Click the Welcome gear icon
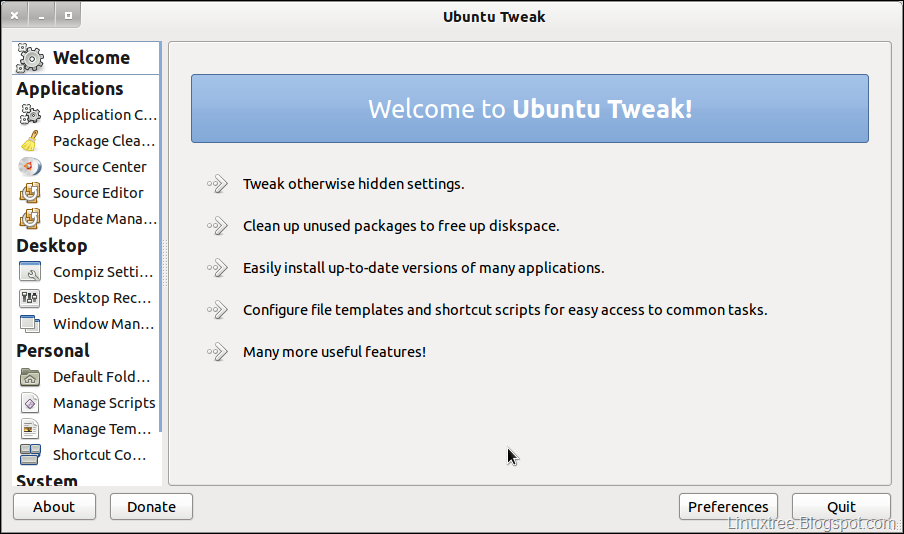 [30, 58]
